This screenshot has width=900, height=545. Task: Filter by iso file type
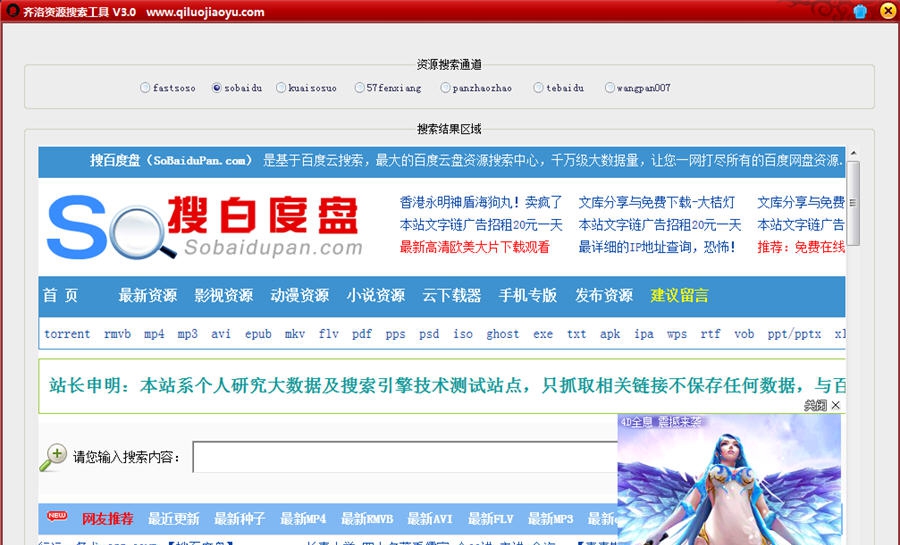coord(463,334)
